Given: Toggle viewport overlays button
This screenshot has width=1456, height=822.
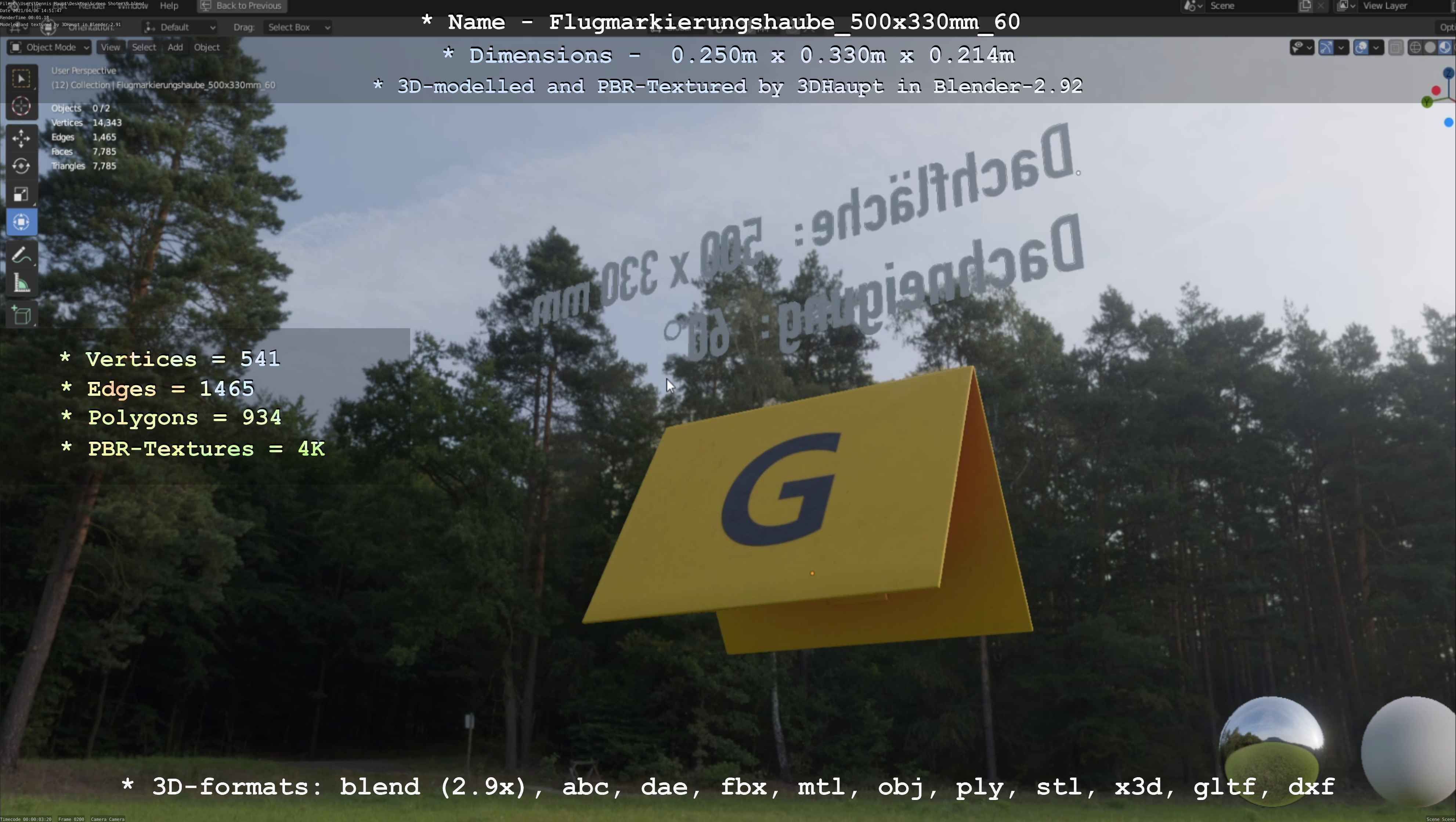Looking at the screenshot, I should point(1361,47).
